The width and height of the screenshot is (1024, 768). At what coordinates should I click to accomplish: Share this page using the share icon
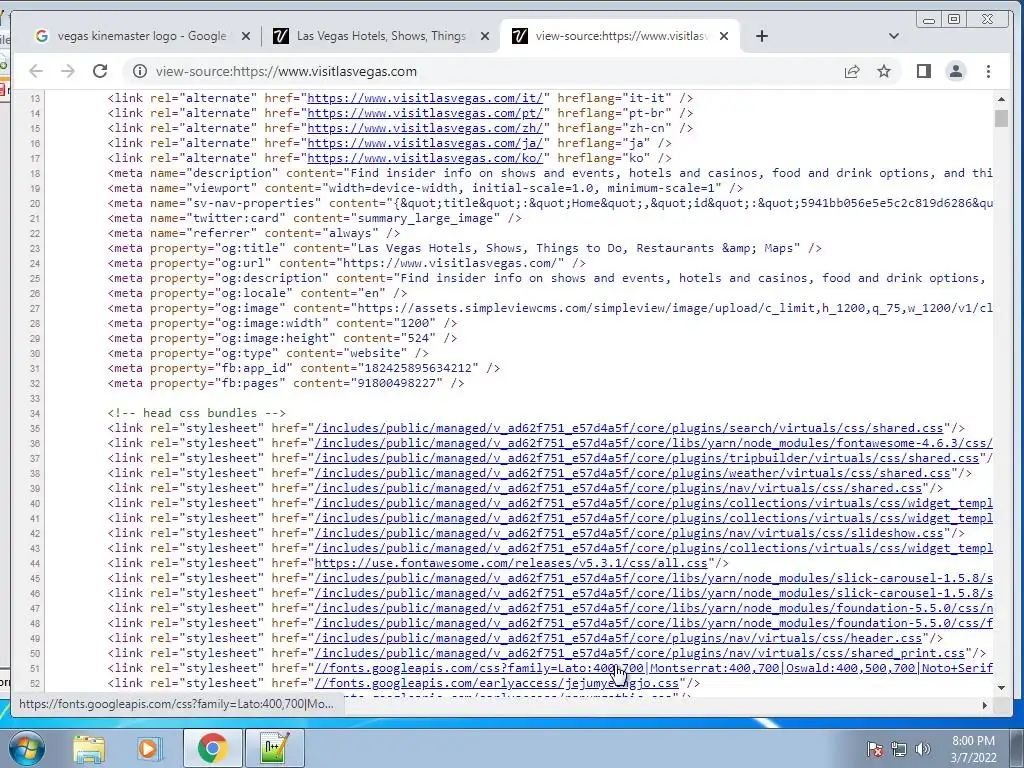point(852,71)
